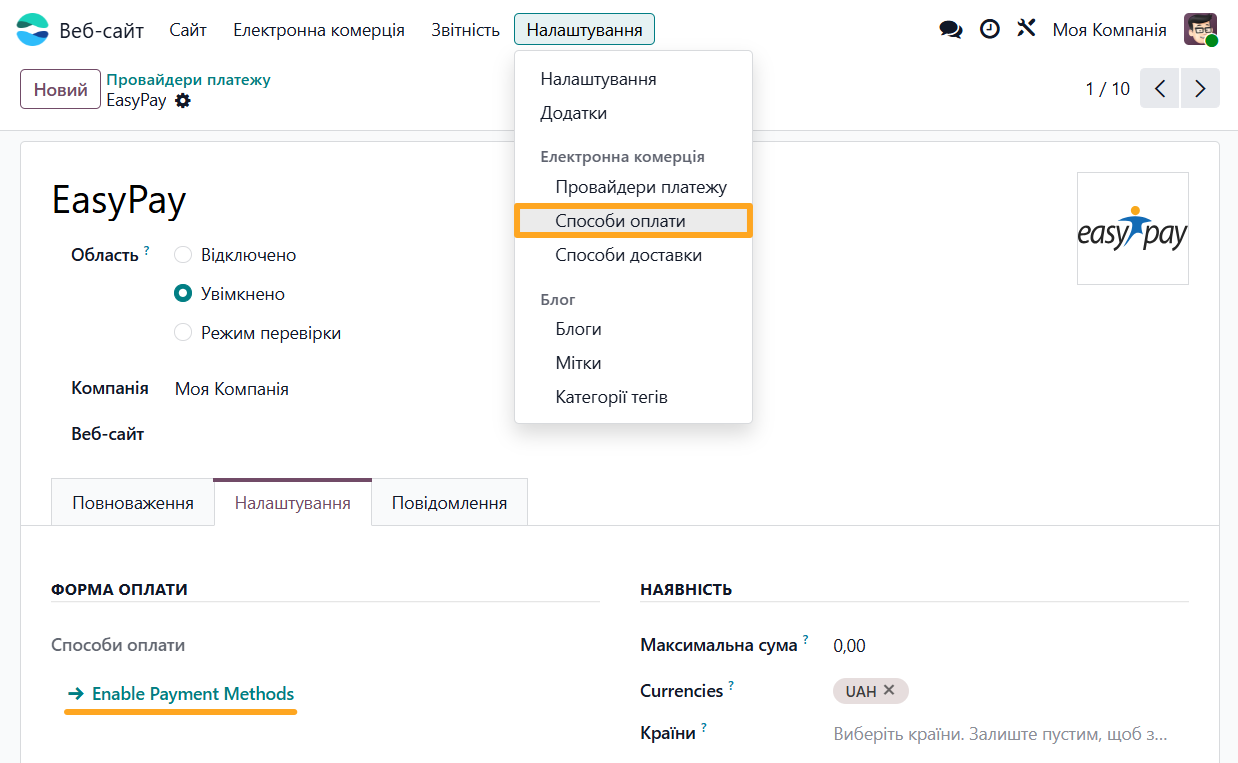Viewport: 1238px width, 763px height.
Task: Go to previous record arrow
Action: (1160, 88)
